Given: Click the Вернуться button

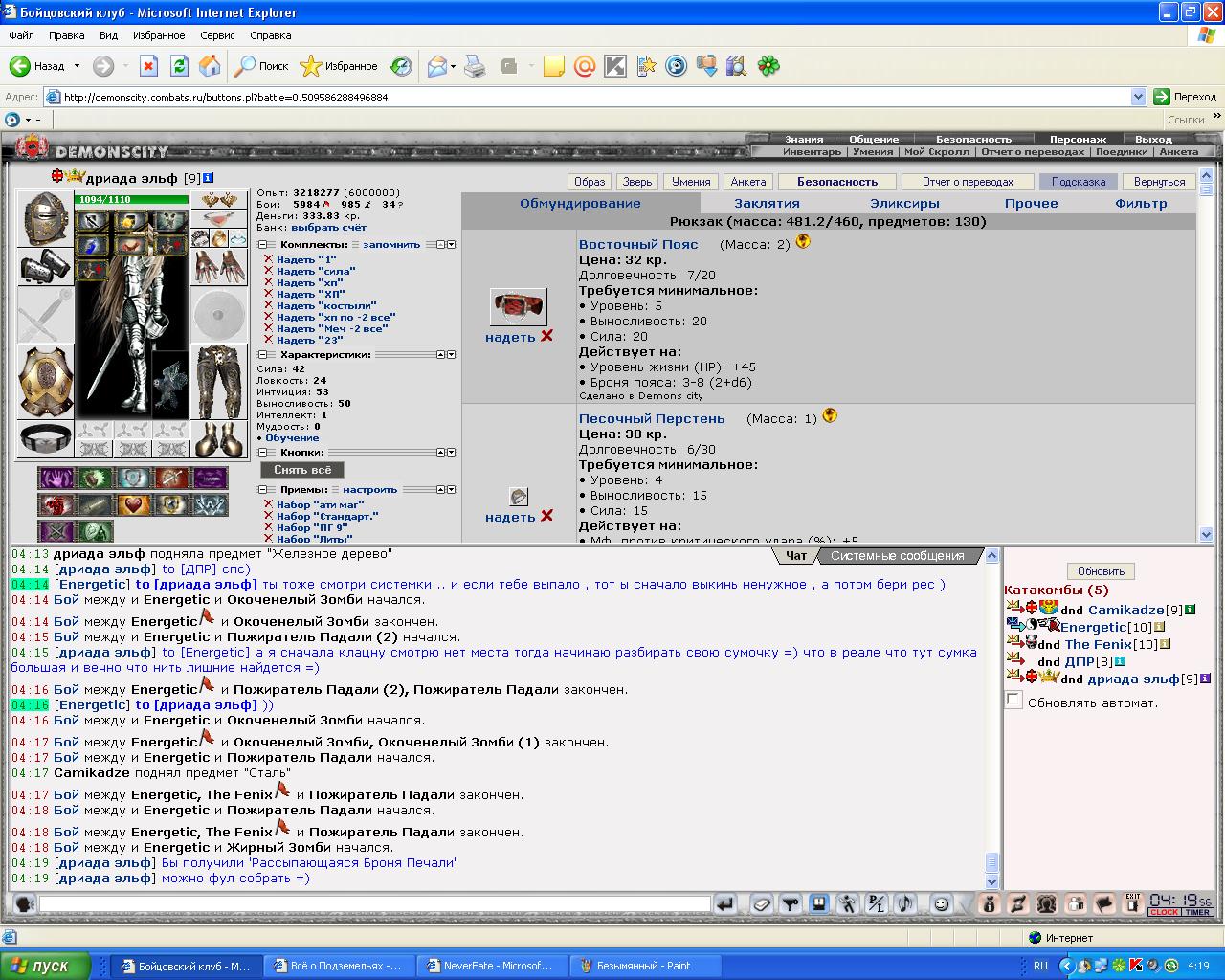Looking at the screenshot, I should 1159,182.
